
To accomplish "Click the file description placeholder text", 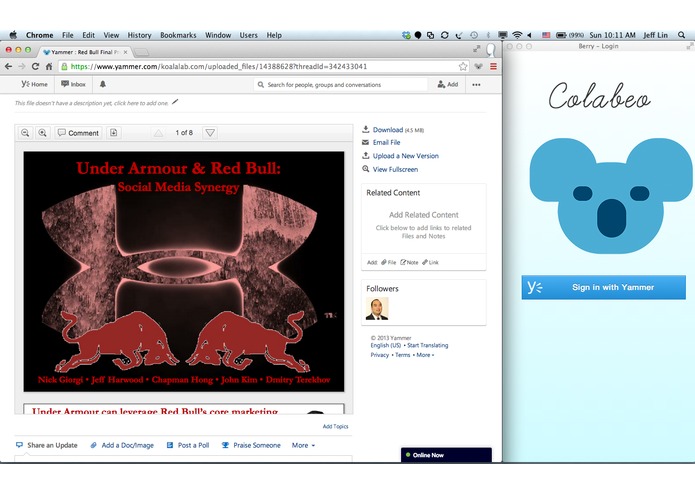I will coord(92,103).
